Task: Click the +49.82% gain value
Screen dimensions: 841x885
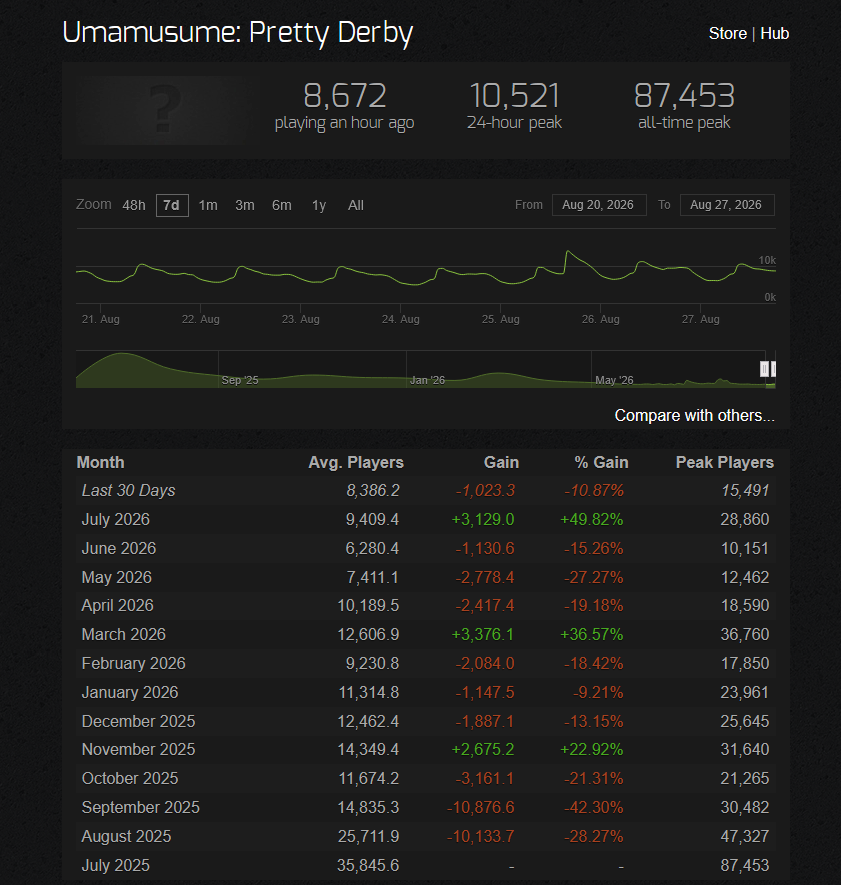Action: pos(592,519)
